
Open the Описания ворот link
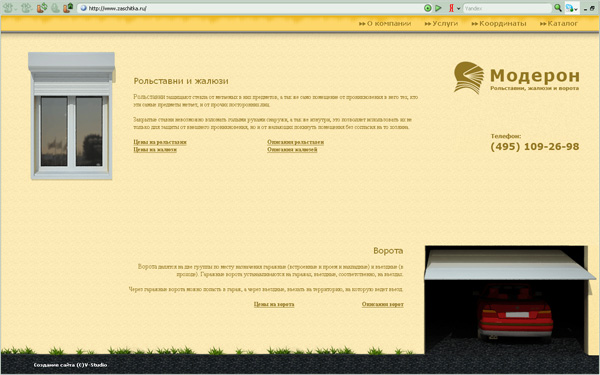pyautogui.click(x=383, y=305)
